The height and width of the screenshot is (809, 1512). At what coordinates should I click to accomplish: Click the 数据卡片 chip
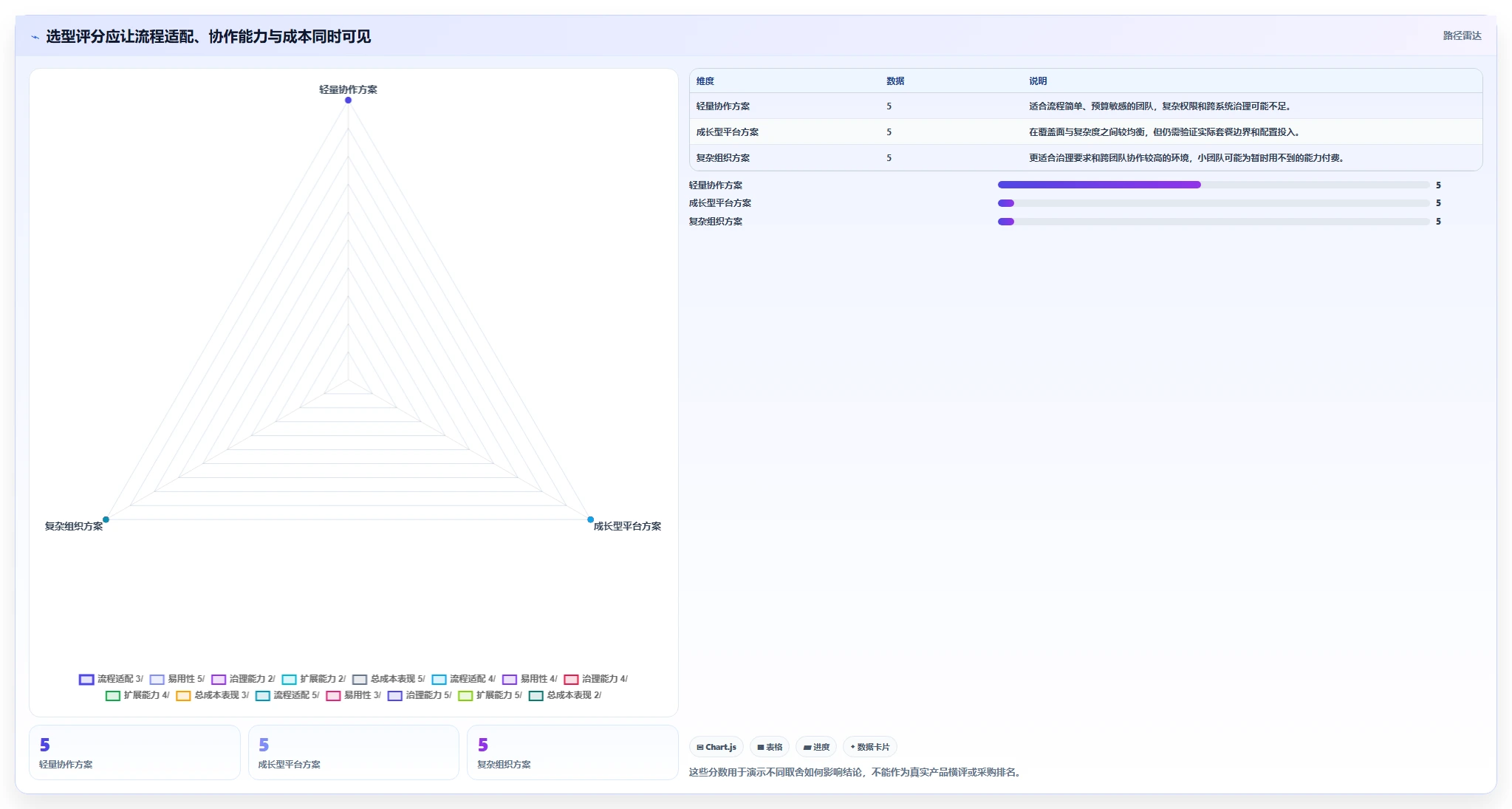click(x=869, y=747)
